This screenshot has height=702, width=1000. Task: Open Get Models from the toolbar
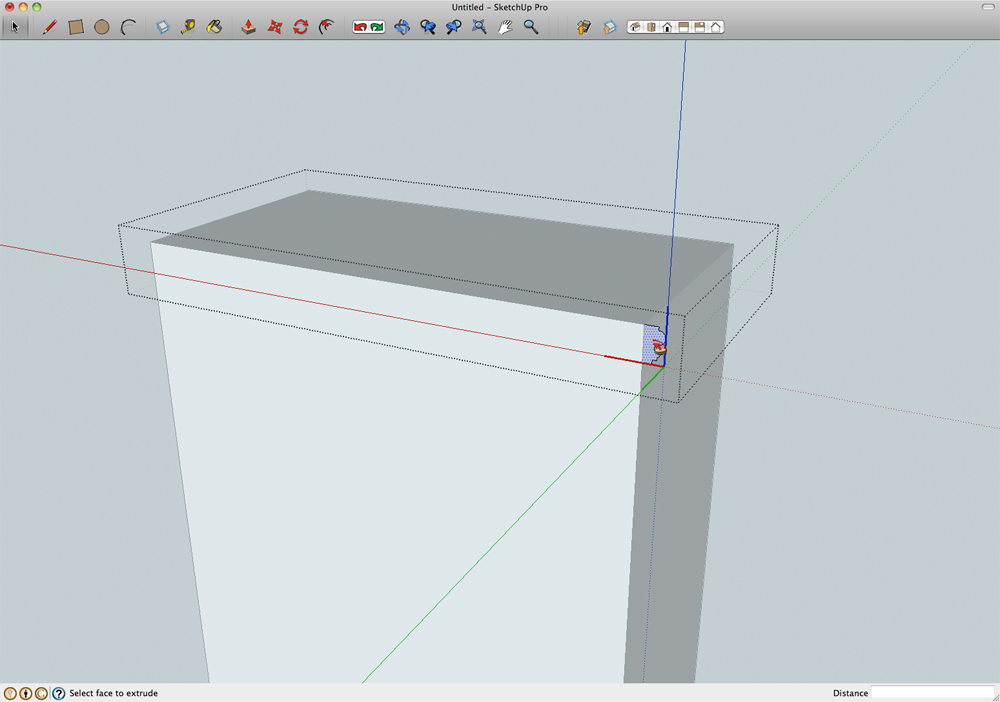point(584,27)
